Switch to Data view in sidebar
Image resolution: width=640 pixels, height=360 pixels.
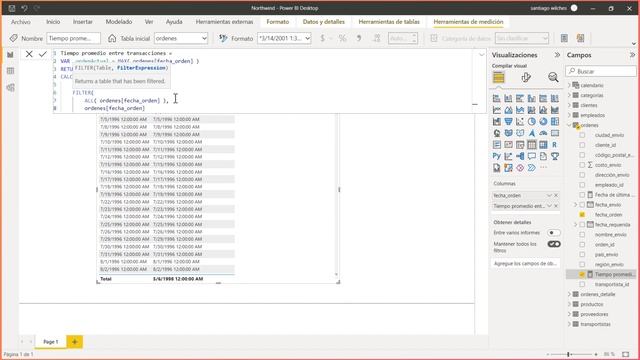11,71
